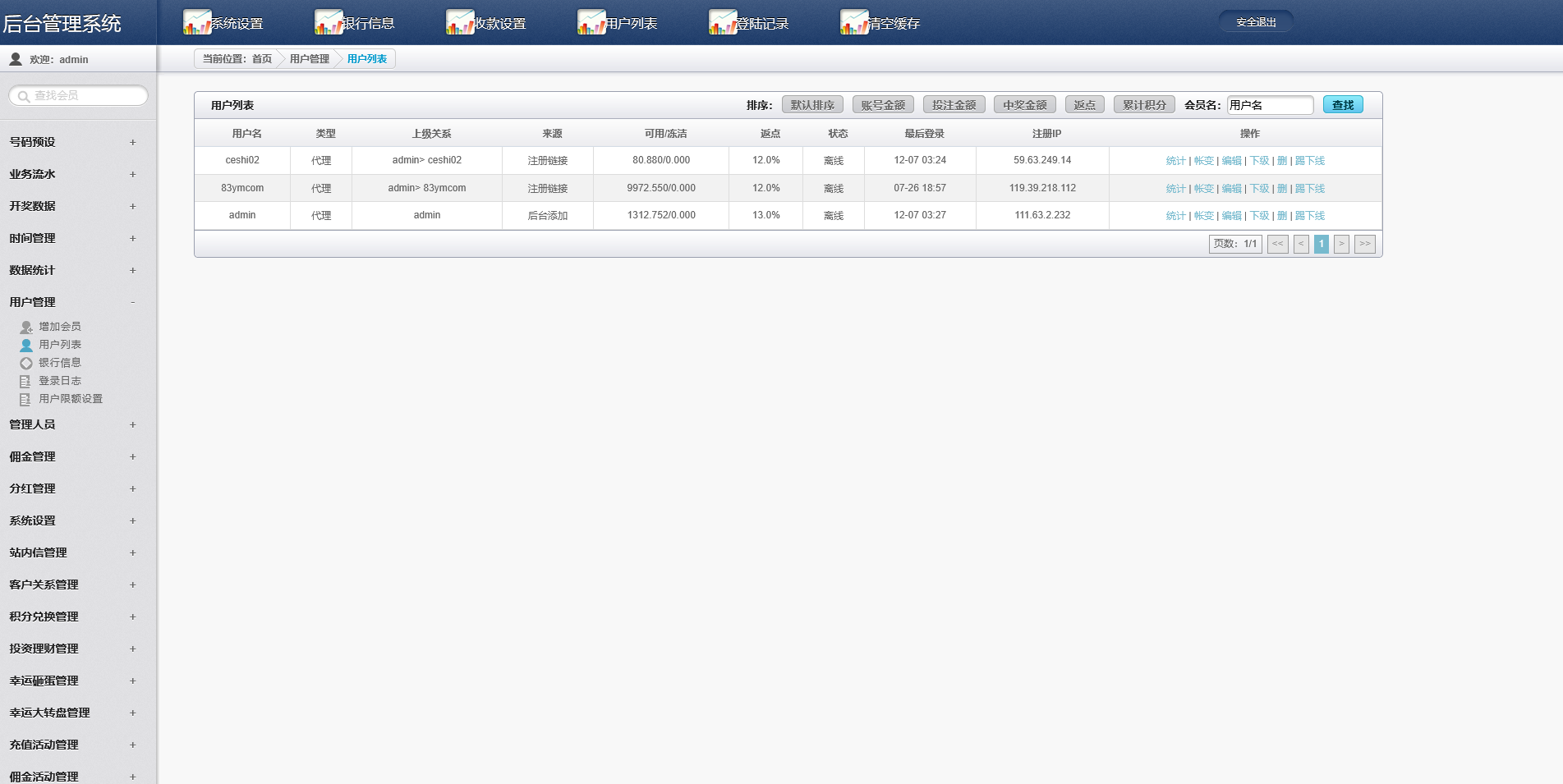Image resolution: width=1563 pixels, height=784 pixels.
Task: Click the 安全退出 logout button
Action: click(1256, 22)
